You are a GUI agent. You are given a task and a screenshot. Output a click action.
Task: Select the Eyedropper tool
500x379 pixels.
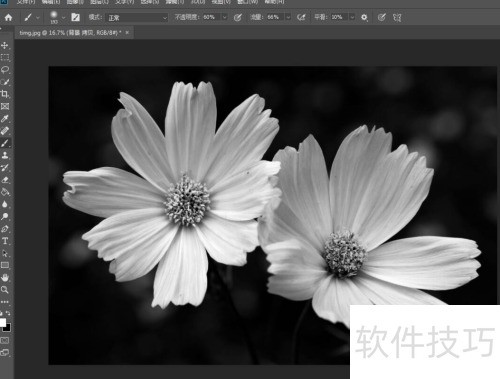click(5, 119)
